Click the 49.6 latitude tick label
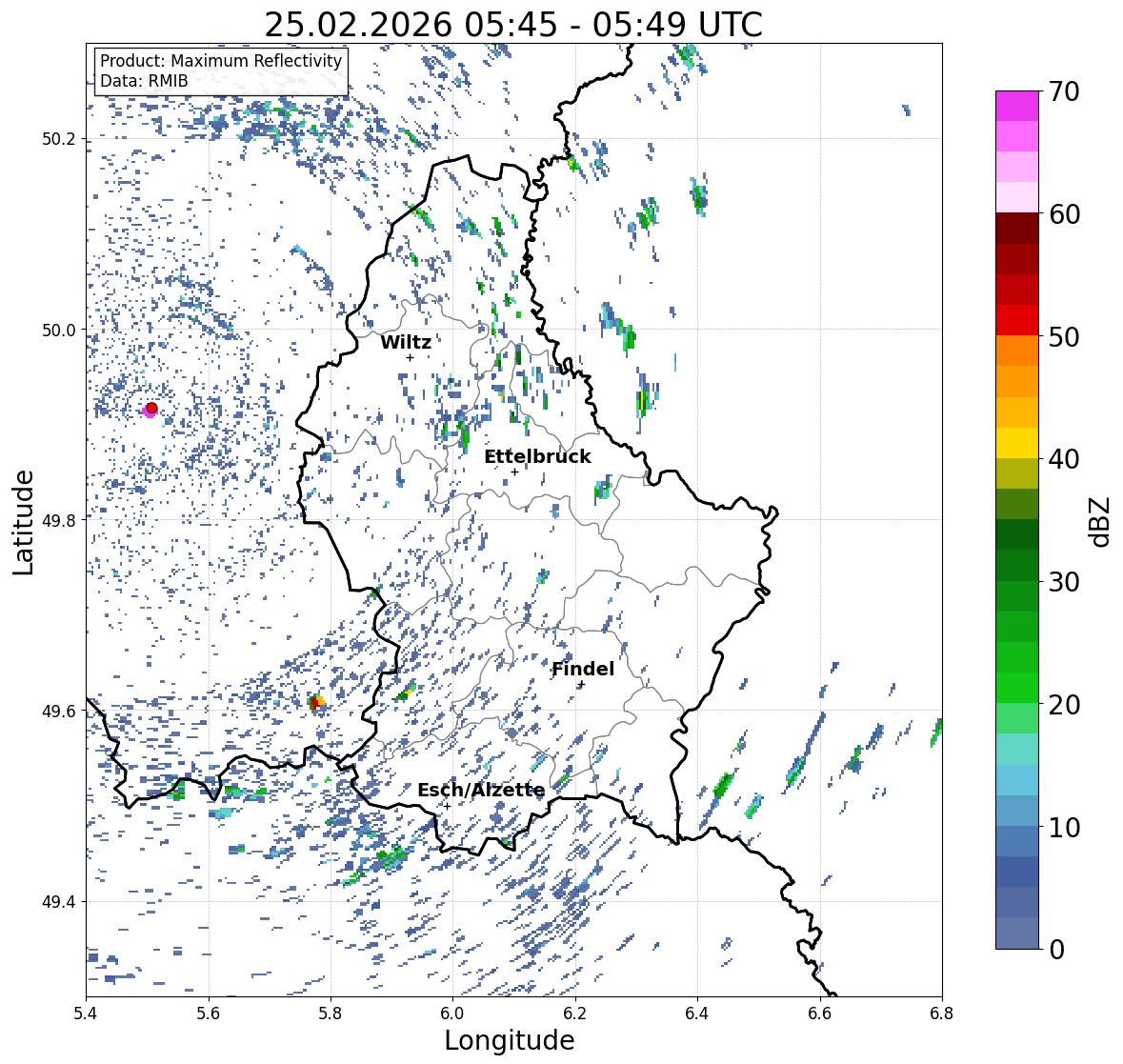Viewport: 1123px width, 1064px height. point(58,711)
